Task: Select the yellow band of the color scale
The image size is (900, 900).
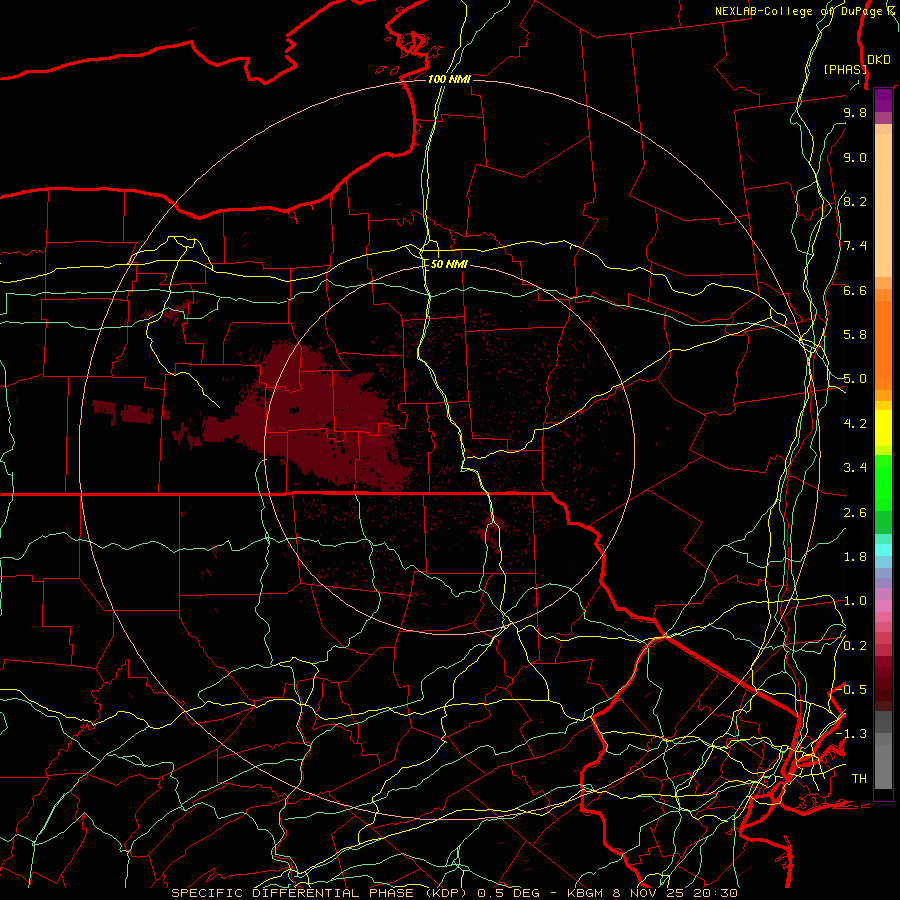Action: (883, 428)
